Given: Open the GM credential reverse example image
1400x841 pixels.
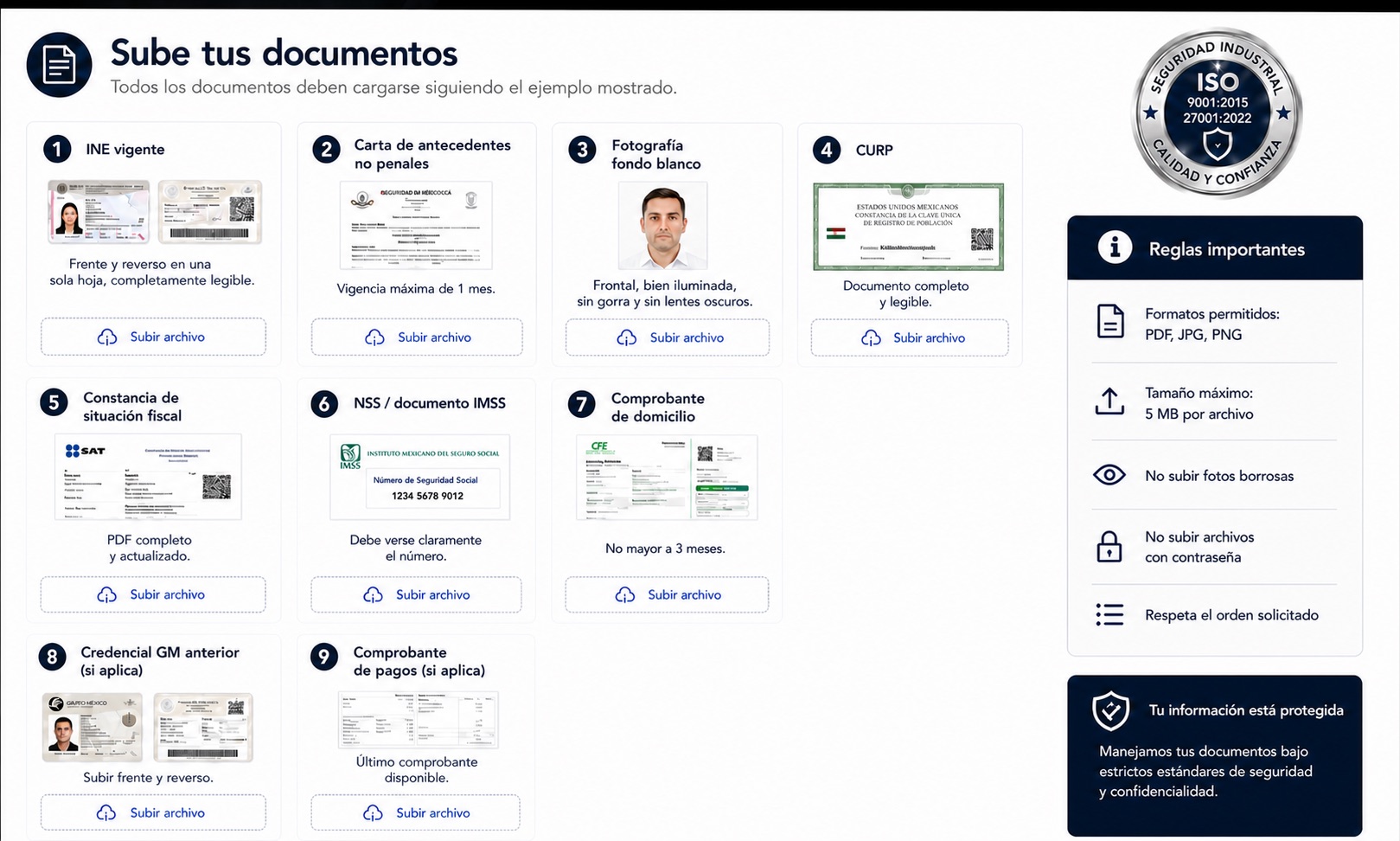Looking at the screenshot, I should point(203,727).
